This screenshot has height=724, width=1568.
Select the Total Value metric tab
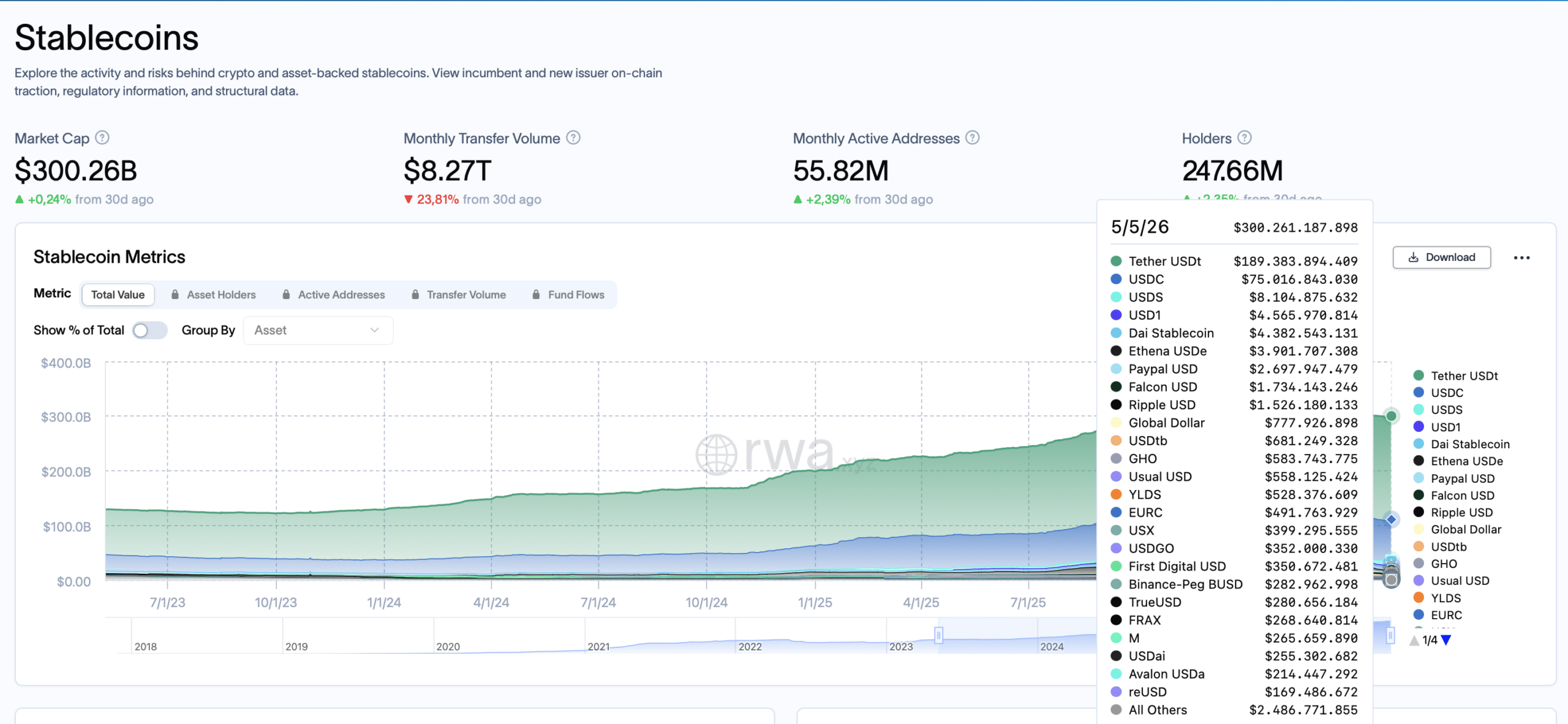point(118,295)
